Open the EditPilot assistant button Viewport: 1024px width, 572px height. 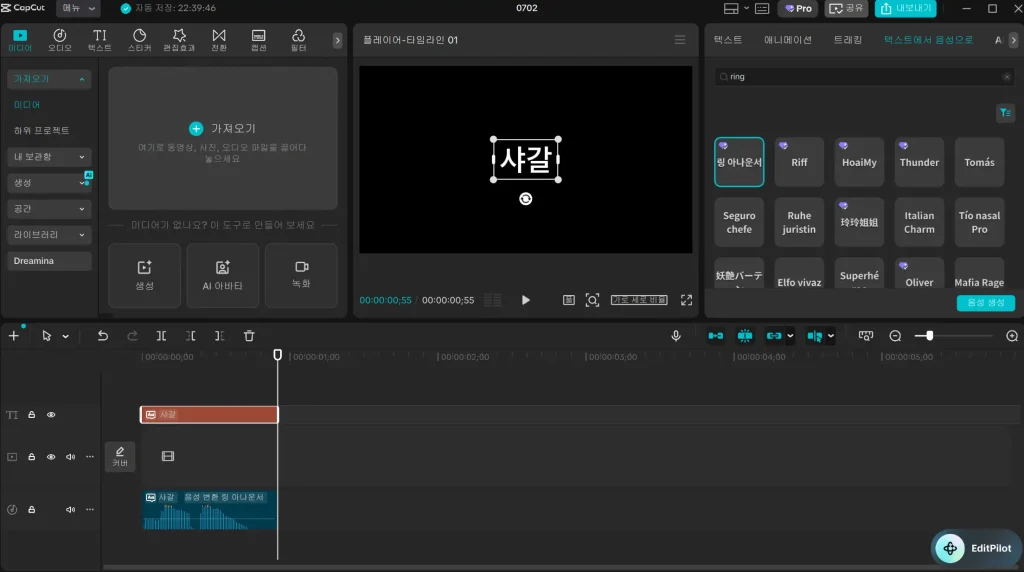click(x=976, y=548)
